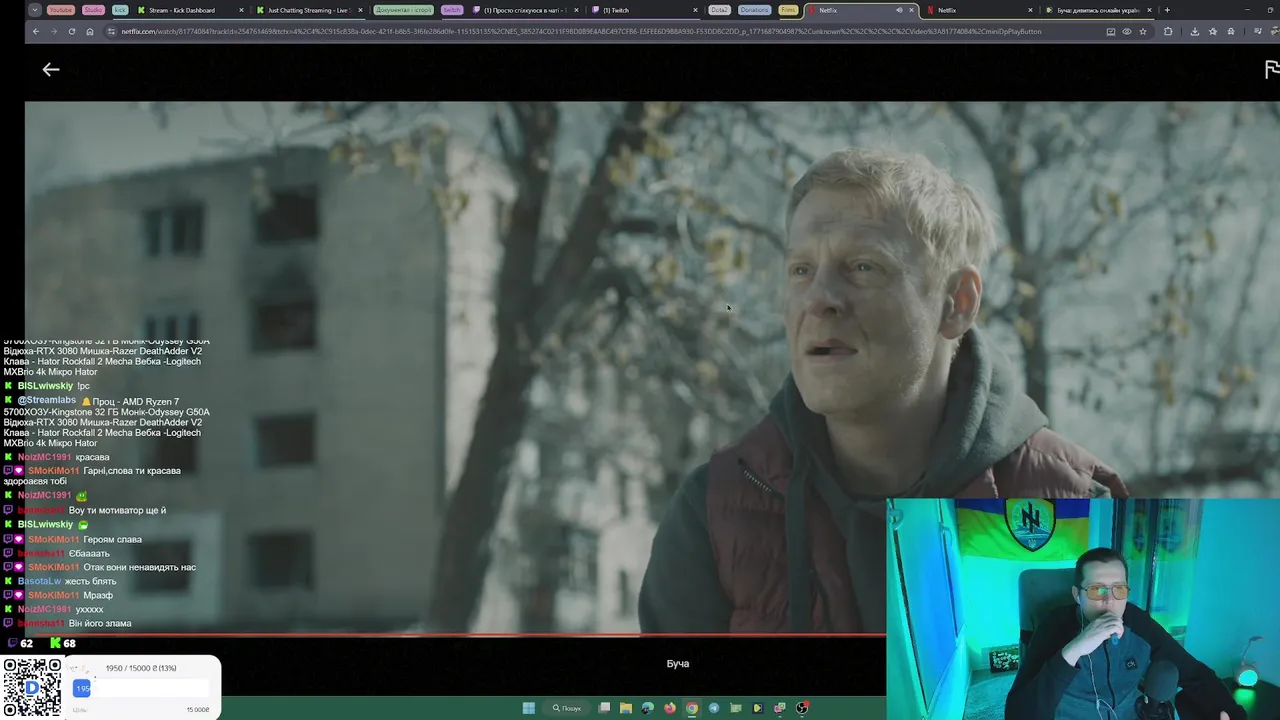Open the Films tab group
This screenshot has height=720, width=1280.
click(788, 10)
